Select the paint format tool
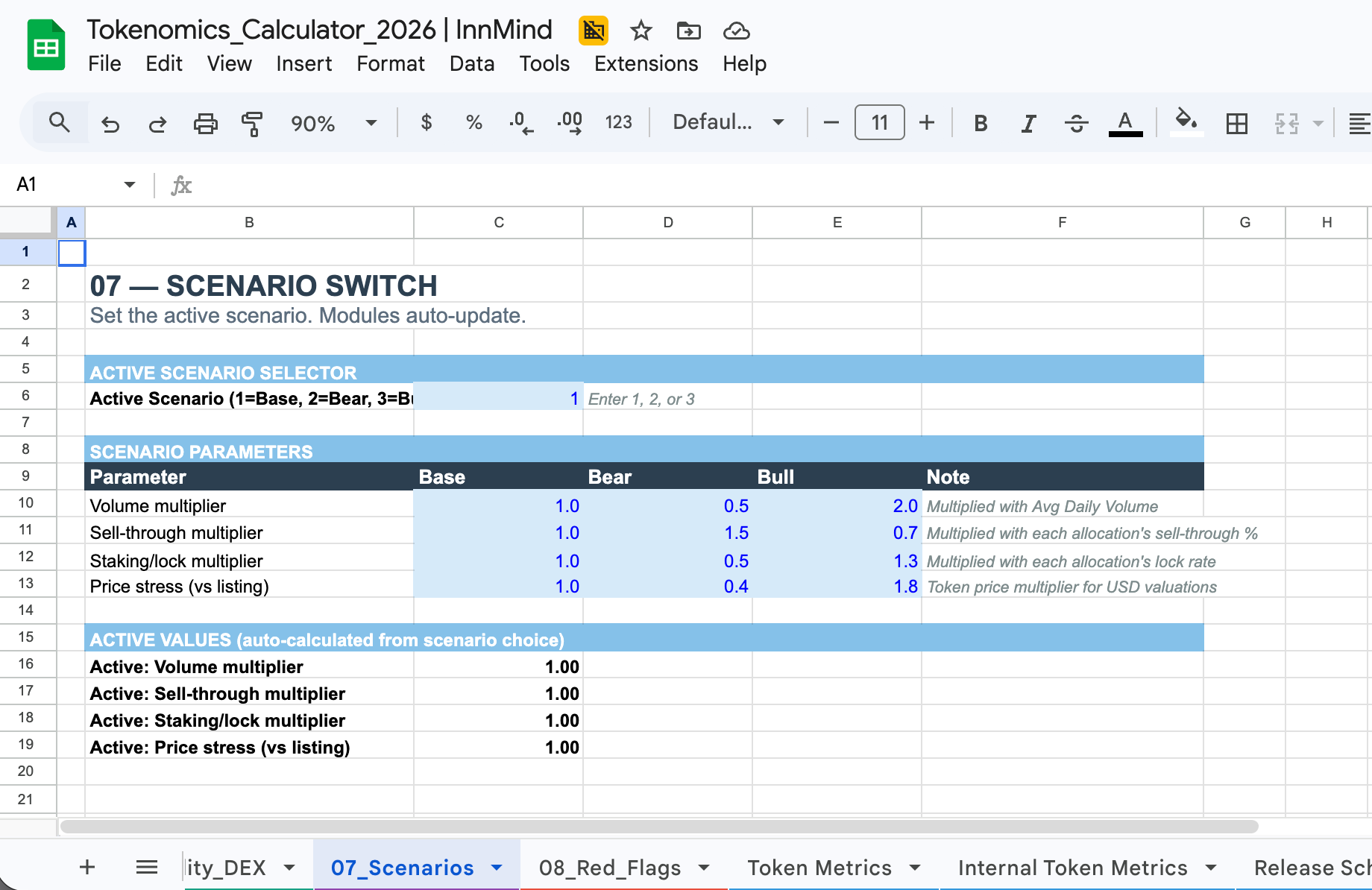 [251, 123]
